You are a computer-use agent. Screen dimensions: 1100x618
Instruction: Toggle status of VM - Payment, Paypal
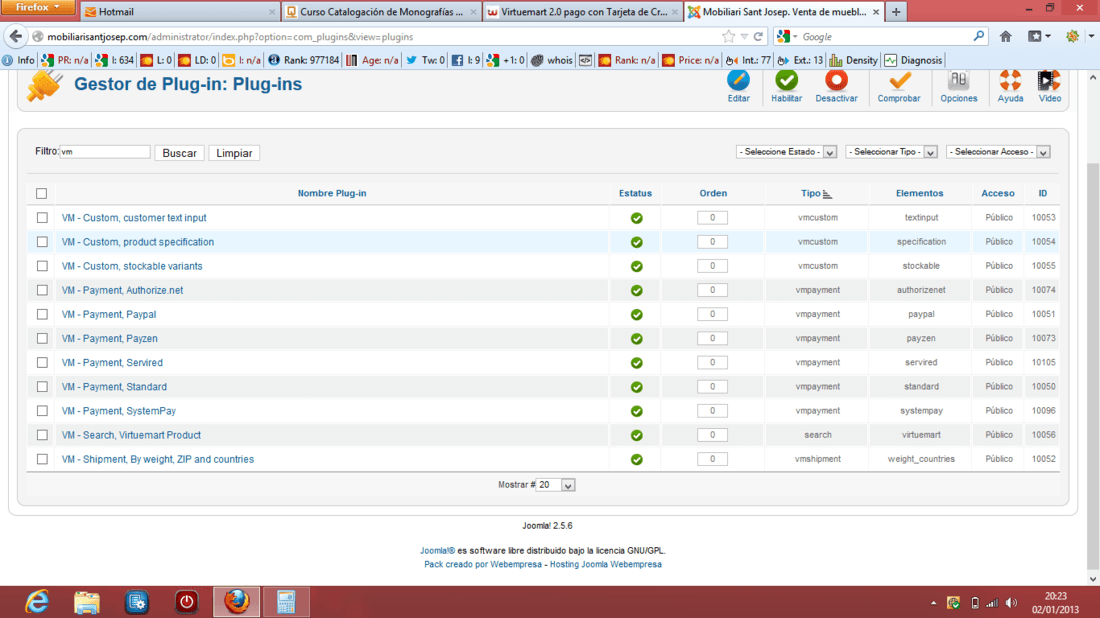pos(636,314)
